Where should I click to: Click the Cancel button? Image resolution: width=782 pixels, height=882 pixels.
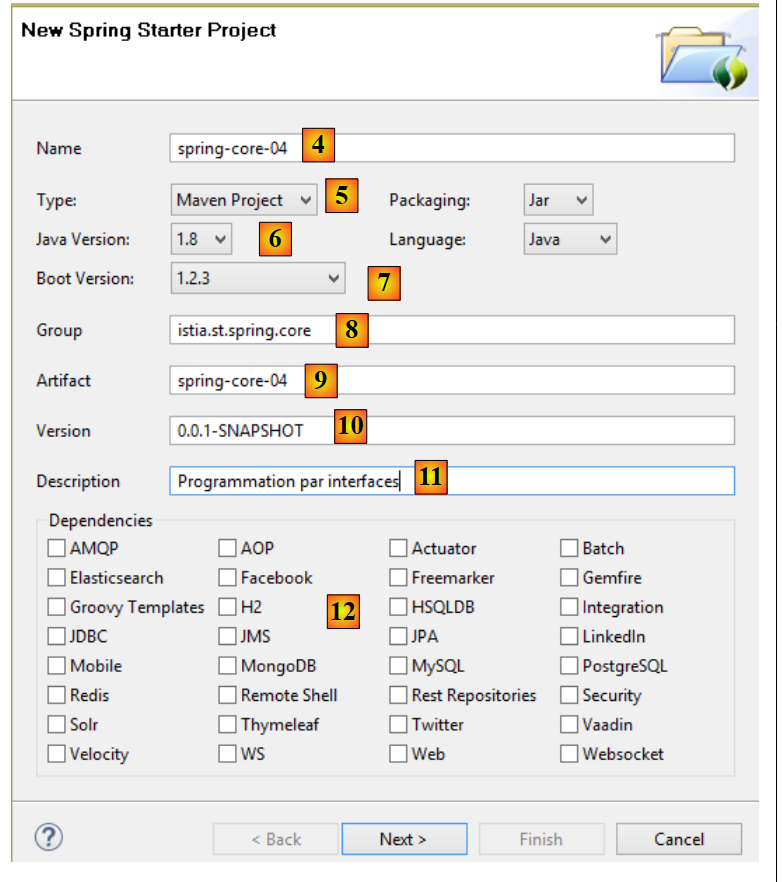(679, 839)
